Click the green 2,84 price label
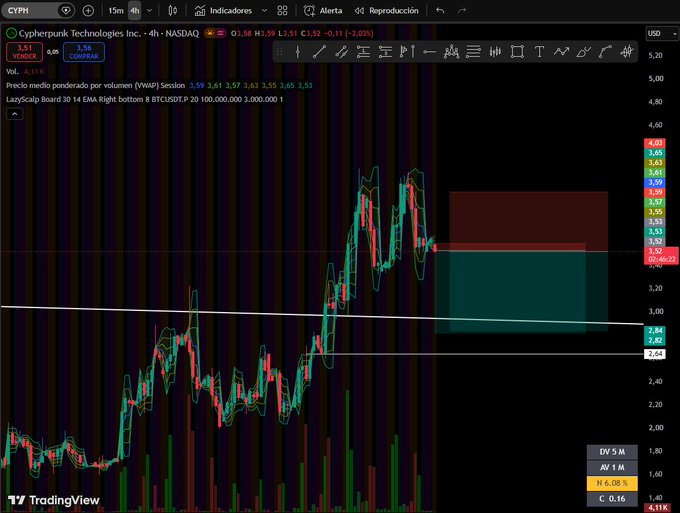This screenshot has height=513, width=680. [x=655, y=330]
